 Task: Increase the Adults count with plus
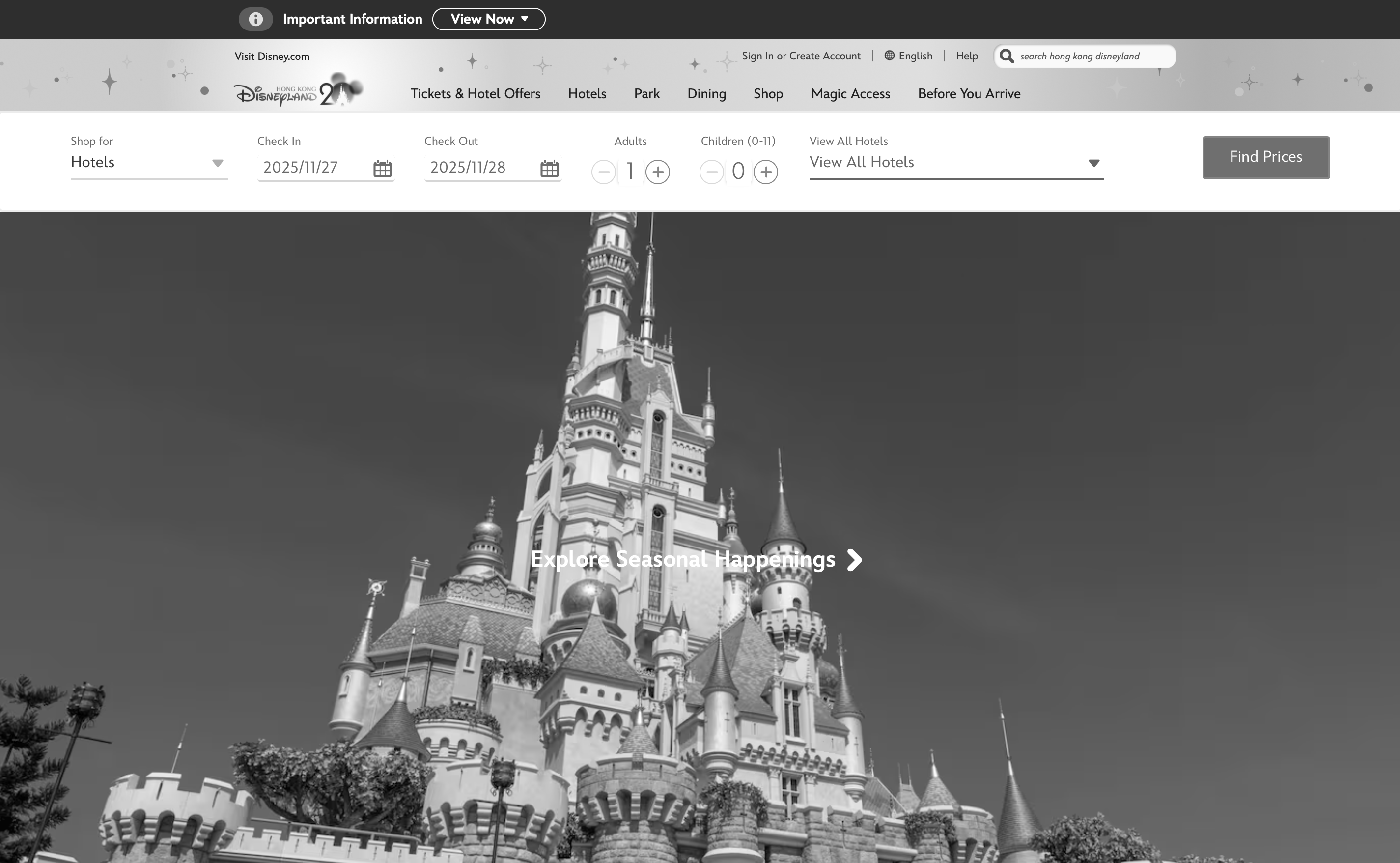click(657, 172)
